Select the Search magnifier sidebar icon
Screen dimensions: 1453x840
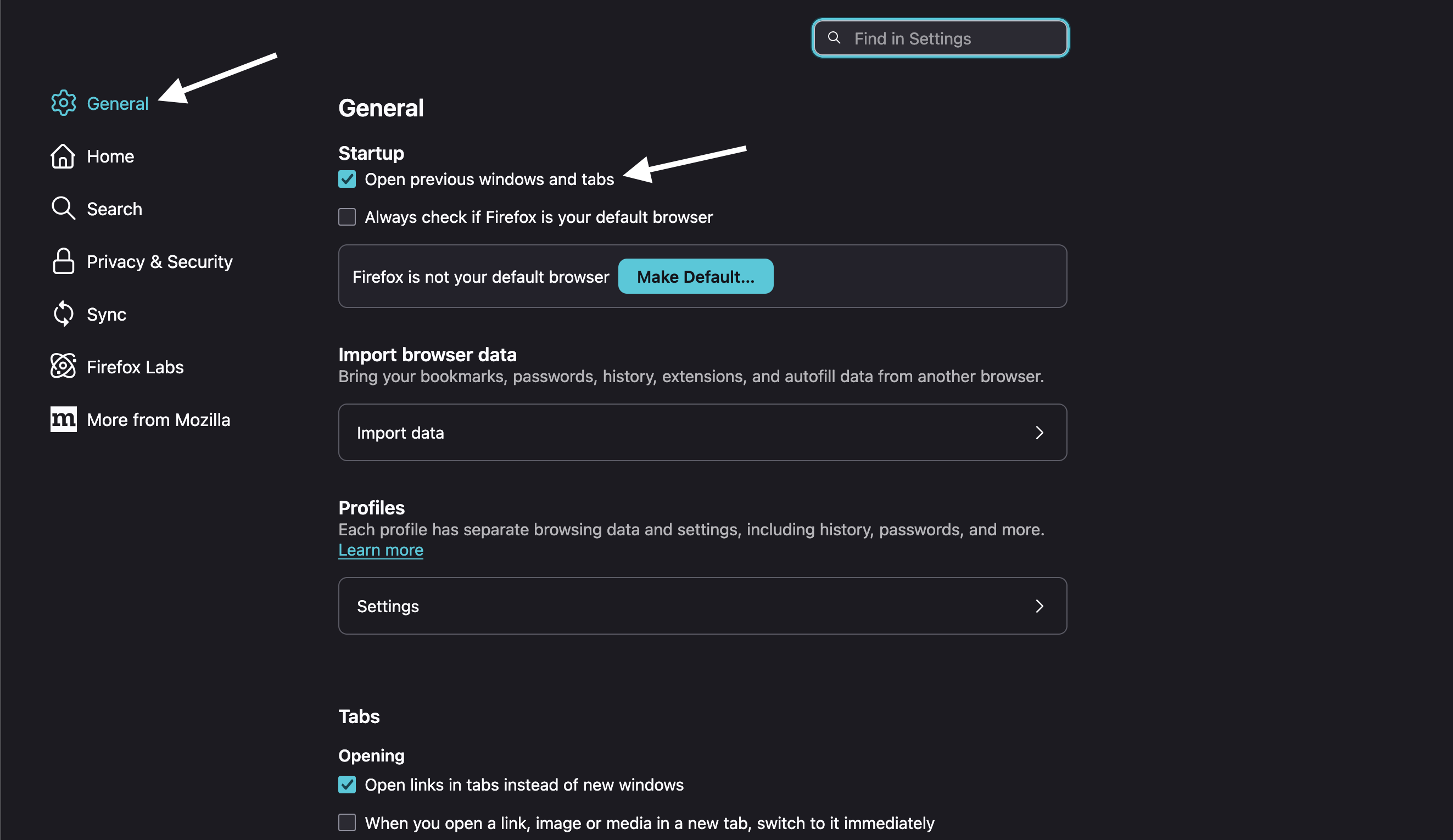[63, 209]
